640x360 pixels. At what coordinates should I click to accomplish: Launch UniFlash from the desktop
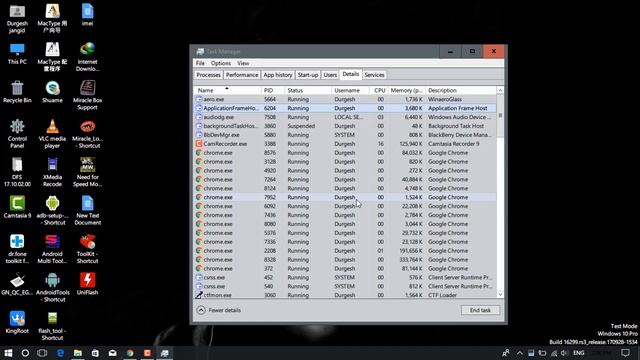pyautogui.click(x=87, y=284)
